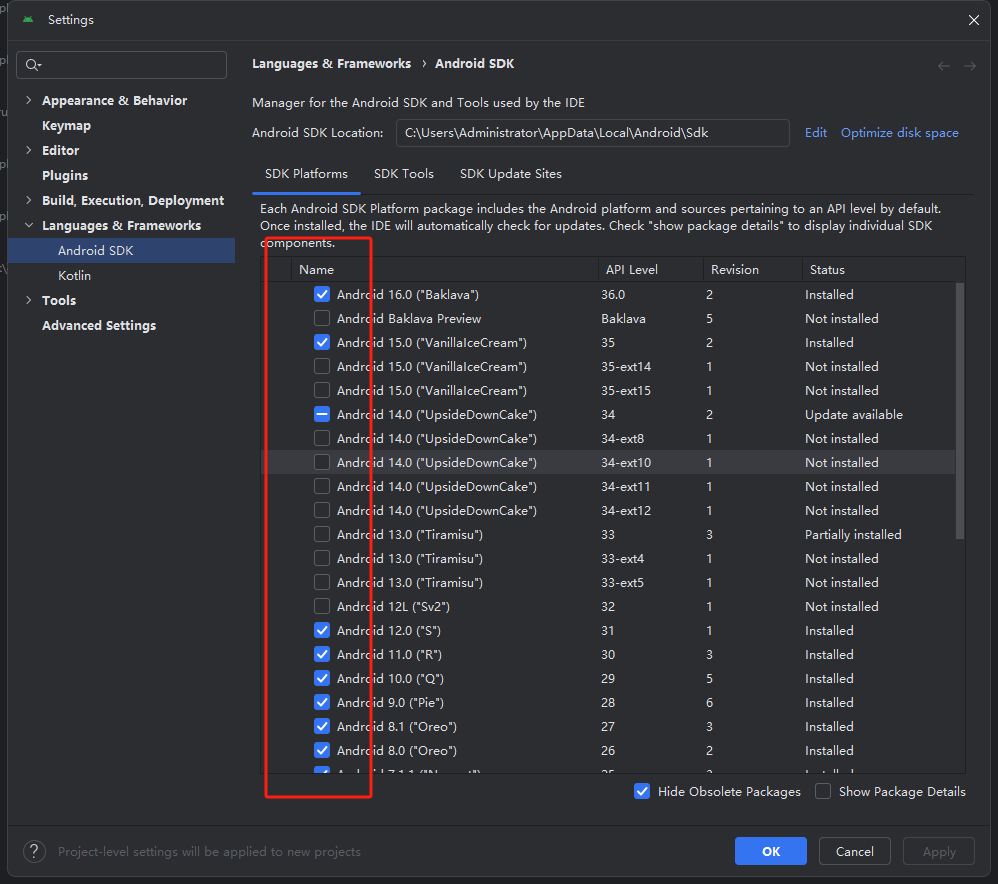Select Android 14.0 34-ext8 row text
Screen dimensions: 998x884
click(437, 438)
